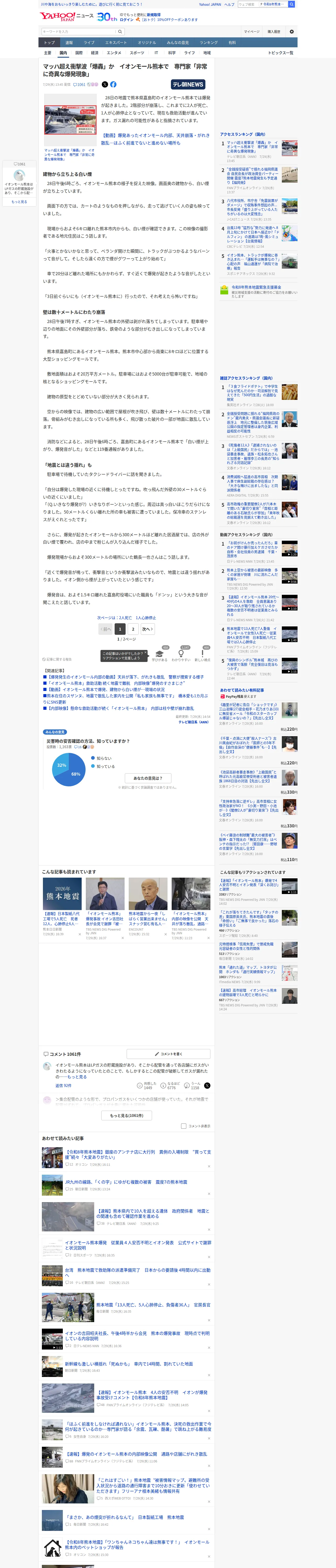Click the コメントを書く button
Screen dimensions: 336x1568
coord(168,1054)
